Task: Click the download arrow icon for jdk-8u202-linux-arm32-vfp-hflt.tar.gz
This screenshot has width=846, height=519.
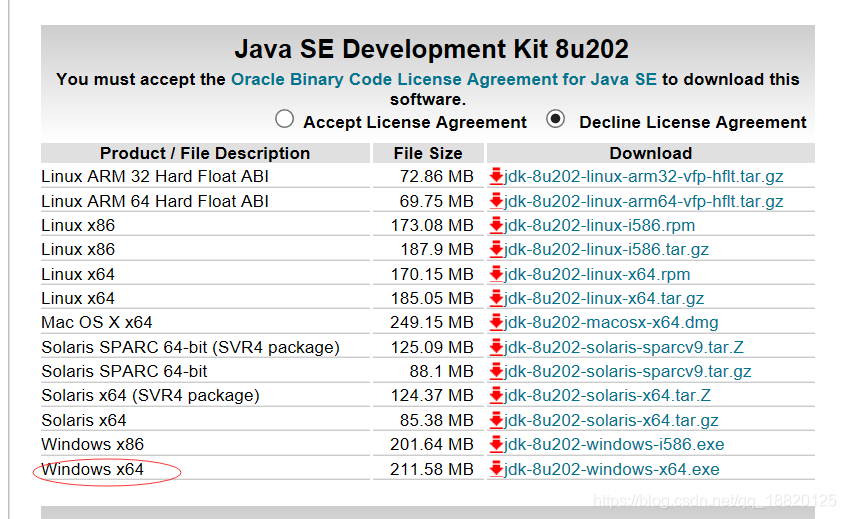Action: click(496, 176)
